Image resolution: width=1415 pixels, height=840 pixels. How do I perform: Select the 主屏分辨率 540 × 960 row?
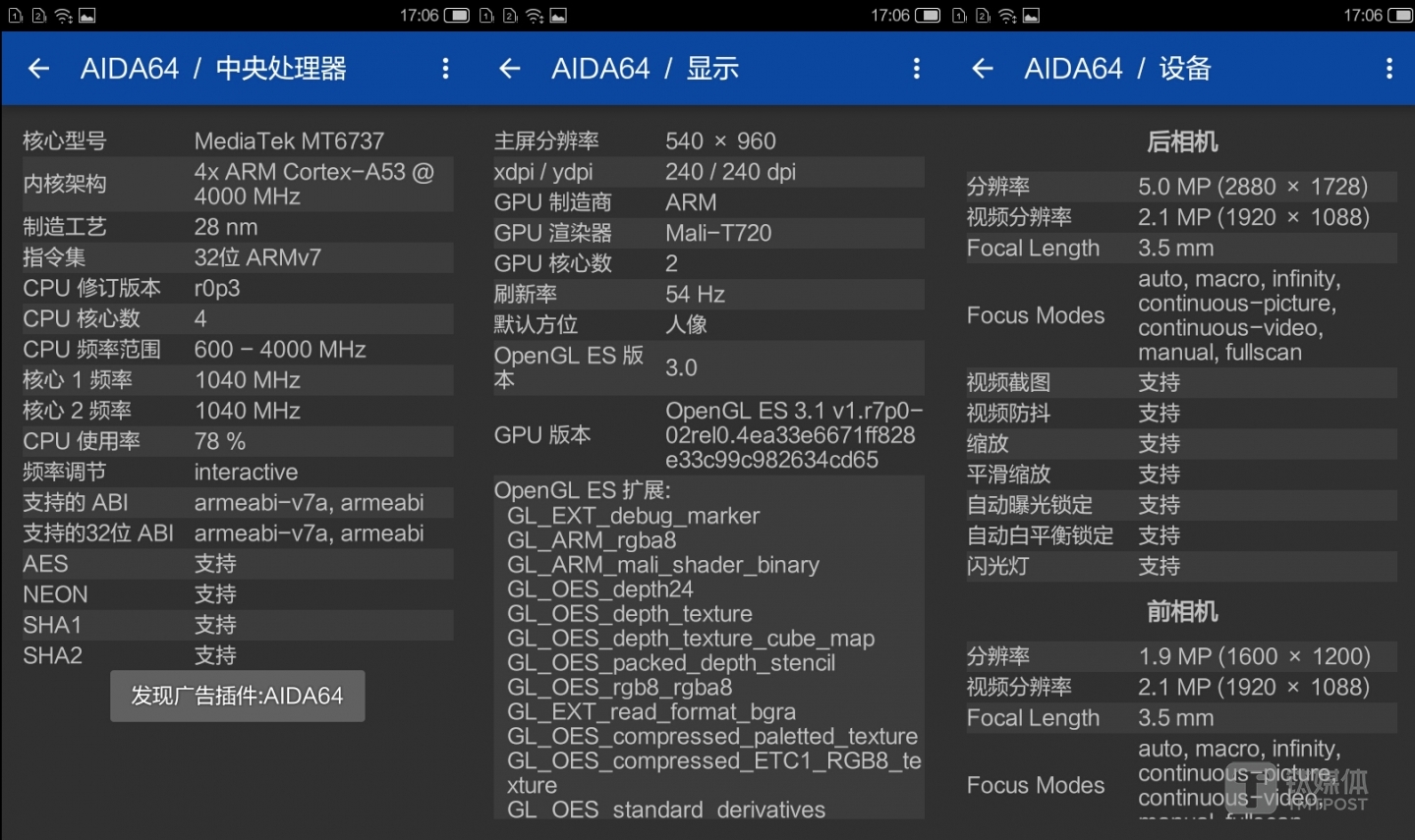tap(707, 141)
